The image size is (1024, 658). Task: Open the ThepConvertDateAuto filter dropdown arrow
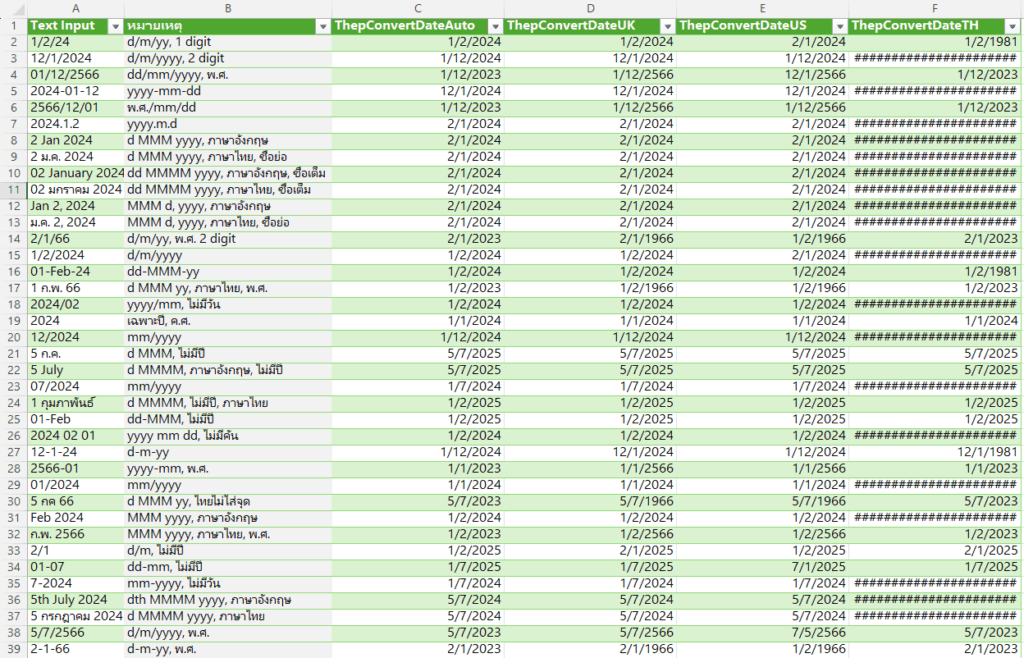pos(495,26)
